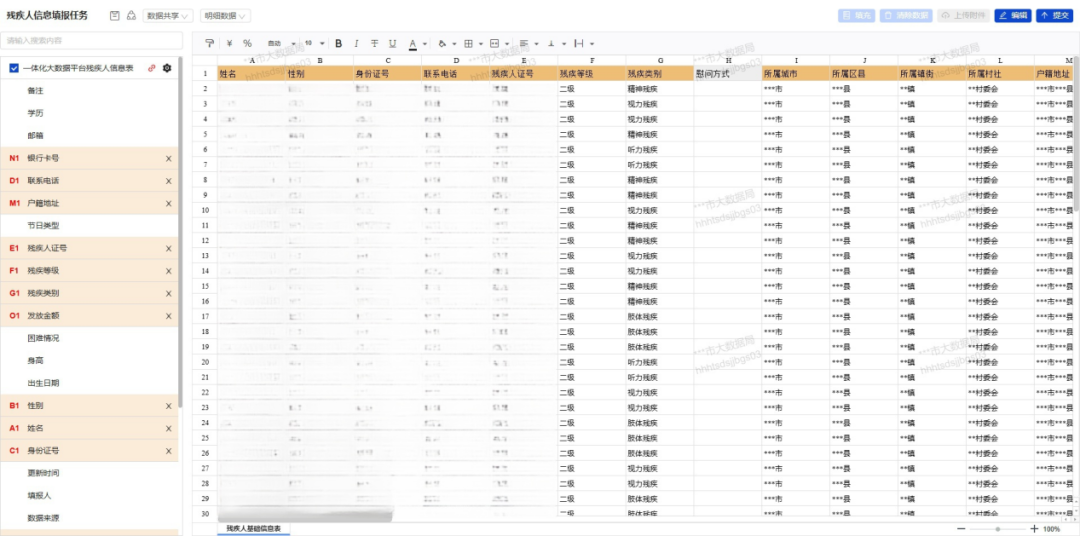Select the 残疾人基础信息表 sheet tab

(x=253, y=528)
